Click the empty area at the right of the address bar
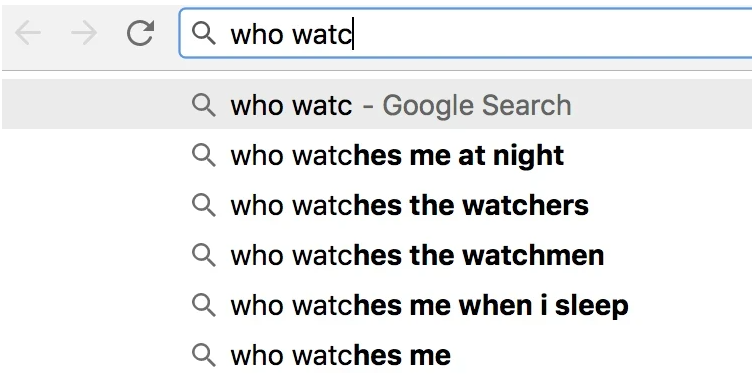 (553, 34)
